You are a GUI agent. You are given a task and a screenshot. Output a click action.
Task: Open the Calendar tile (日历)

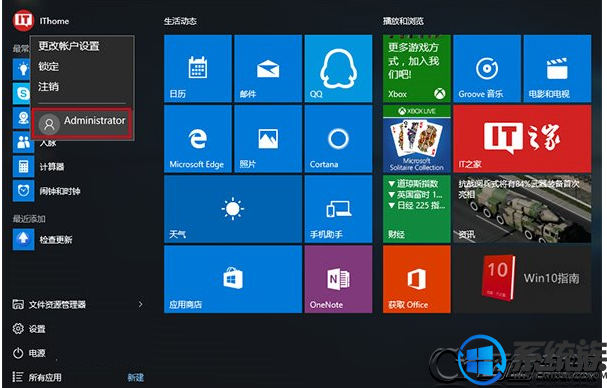click(198, 69)
